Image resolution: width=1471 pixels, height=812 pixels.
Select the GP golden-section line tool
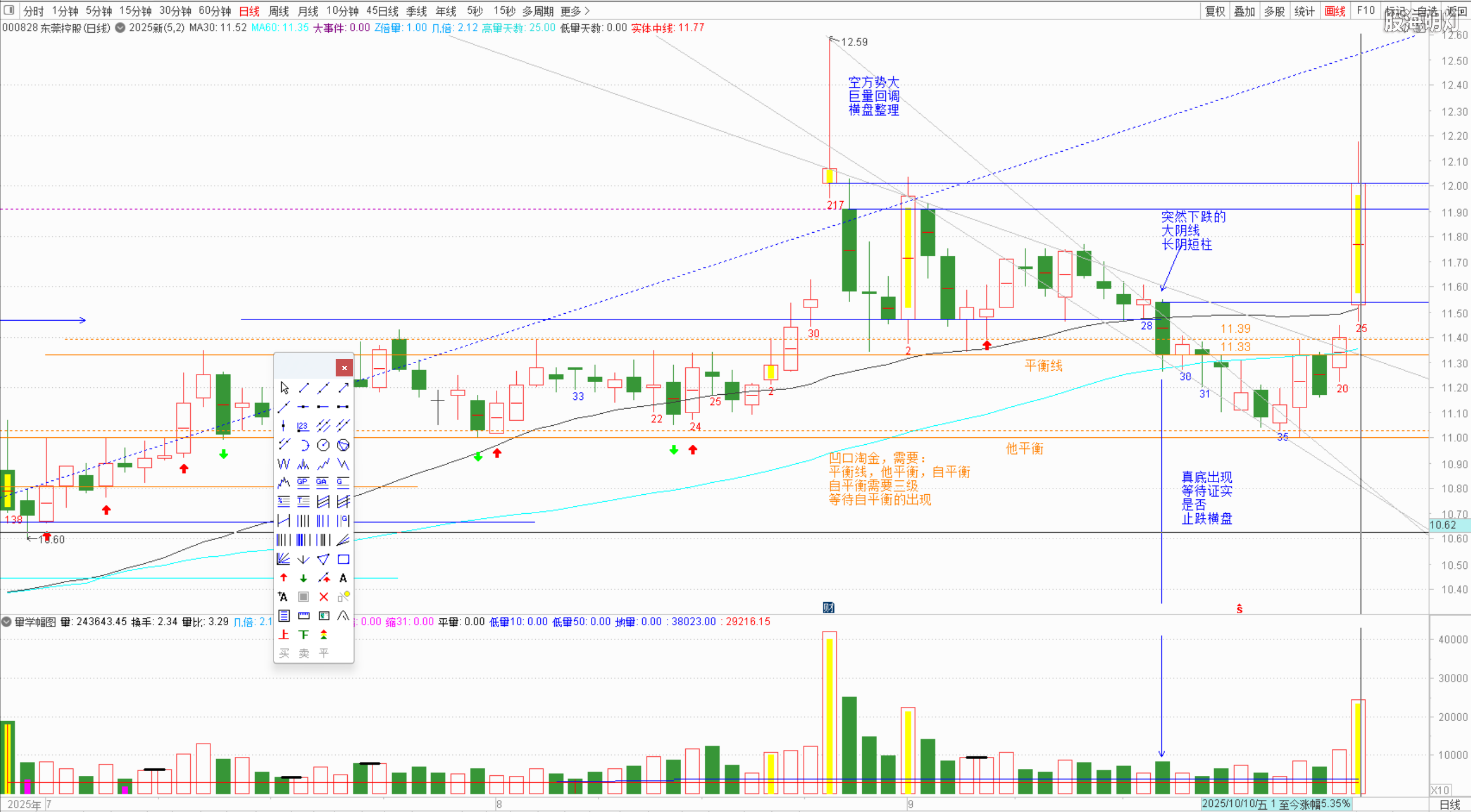[x=303, y=483]
